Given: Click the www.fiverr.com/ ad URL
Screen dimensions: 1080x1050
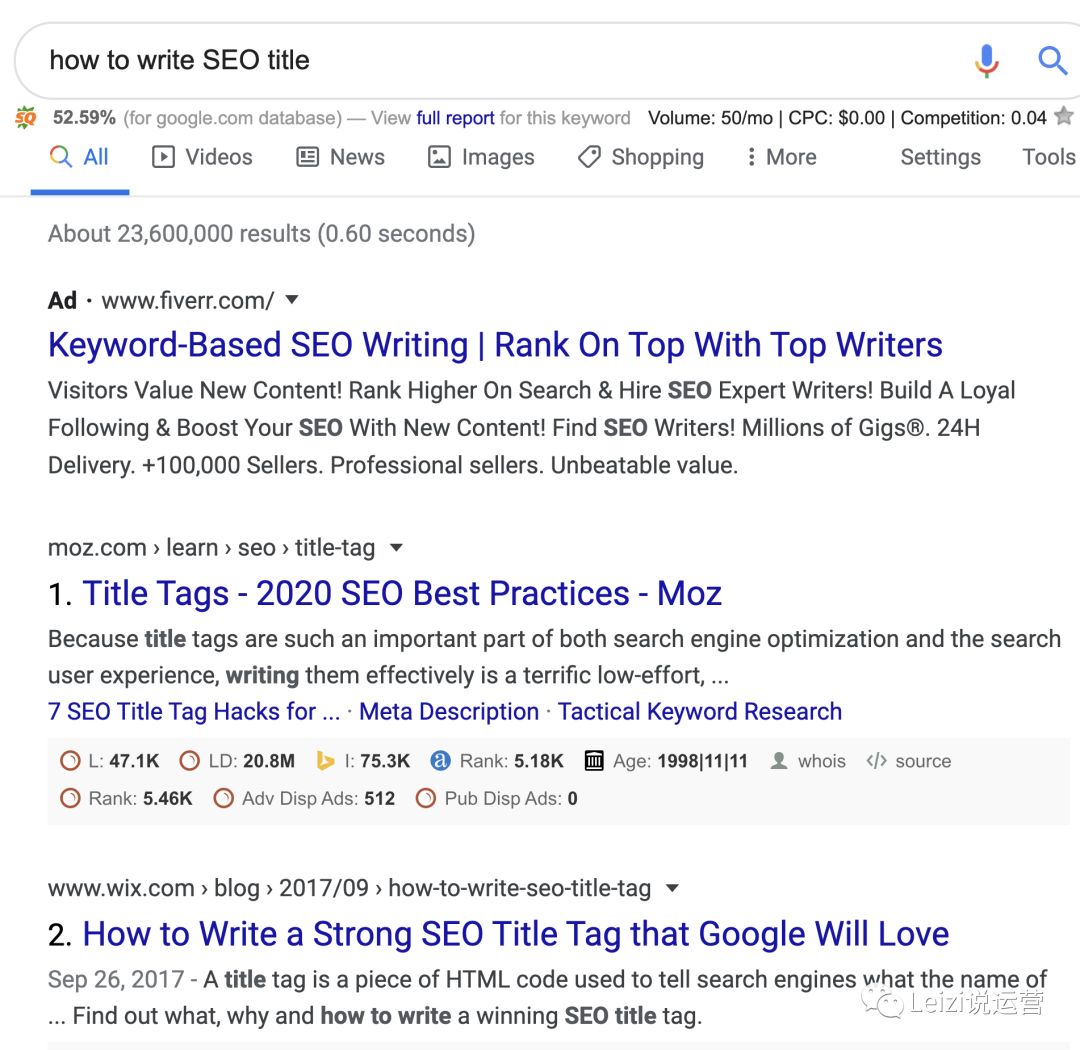Looking at the screenshot, I should pyautogui.click(x=188, y=300).
